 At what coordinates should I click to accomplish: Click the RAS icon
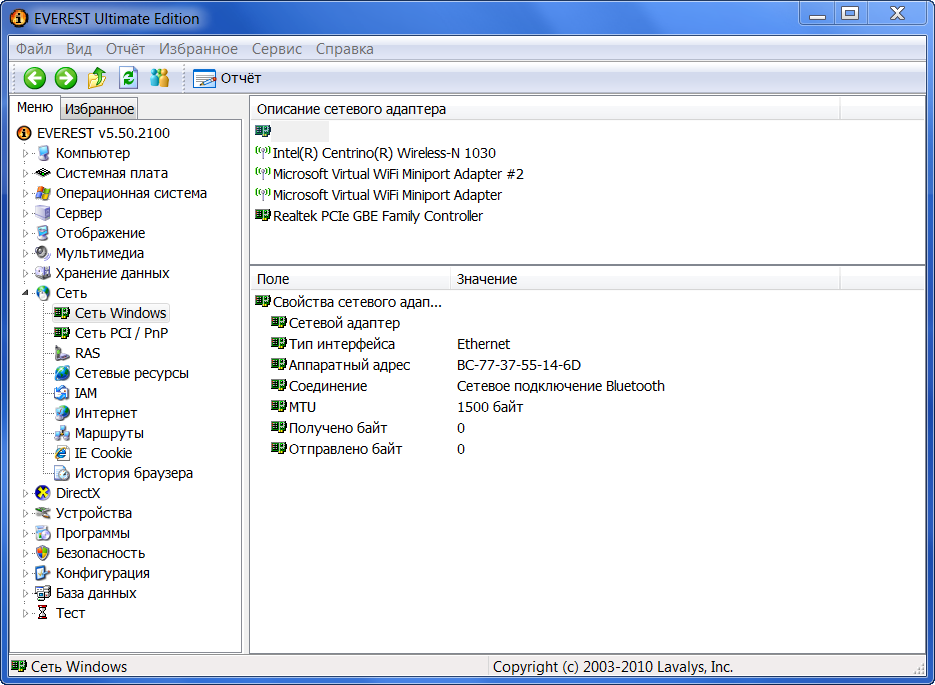(62, 353)
